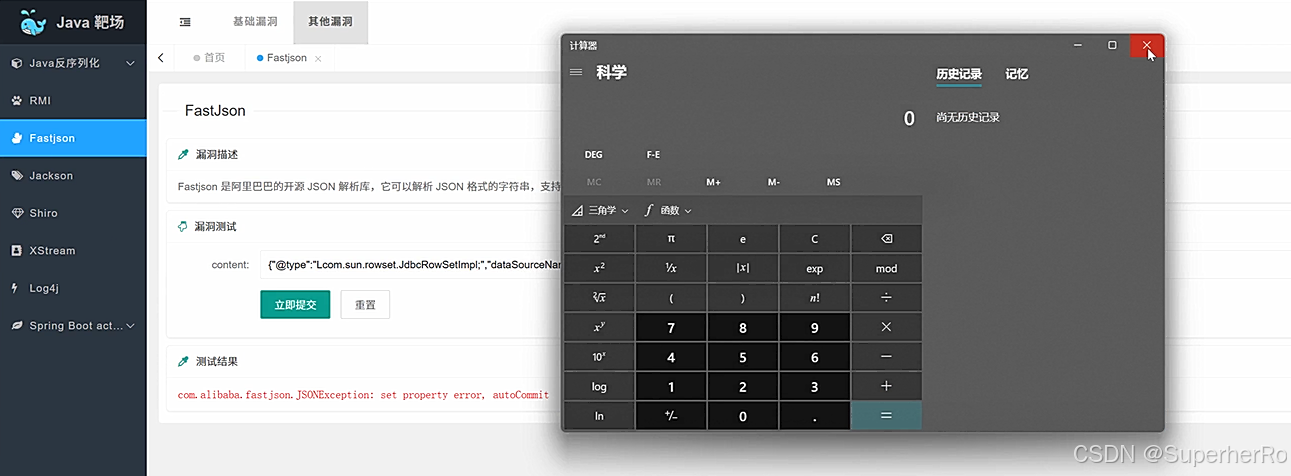
Task: Click the RMI paw icon in sidebar
Action: (x=16, y=101)
